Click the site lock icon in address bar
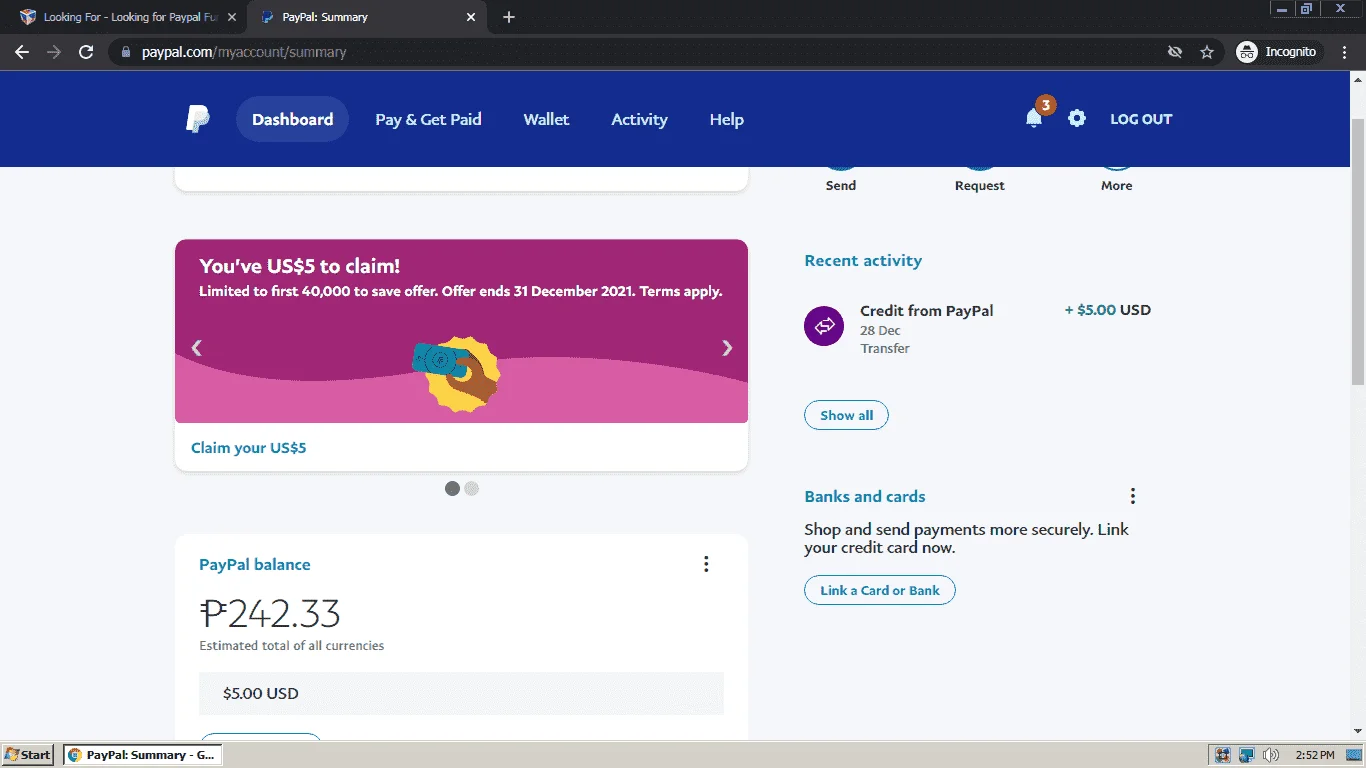This screenshot has width=1366, height=768. [125, 52]
